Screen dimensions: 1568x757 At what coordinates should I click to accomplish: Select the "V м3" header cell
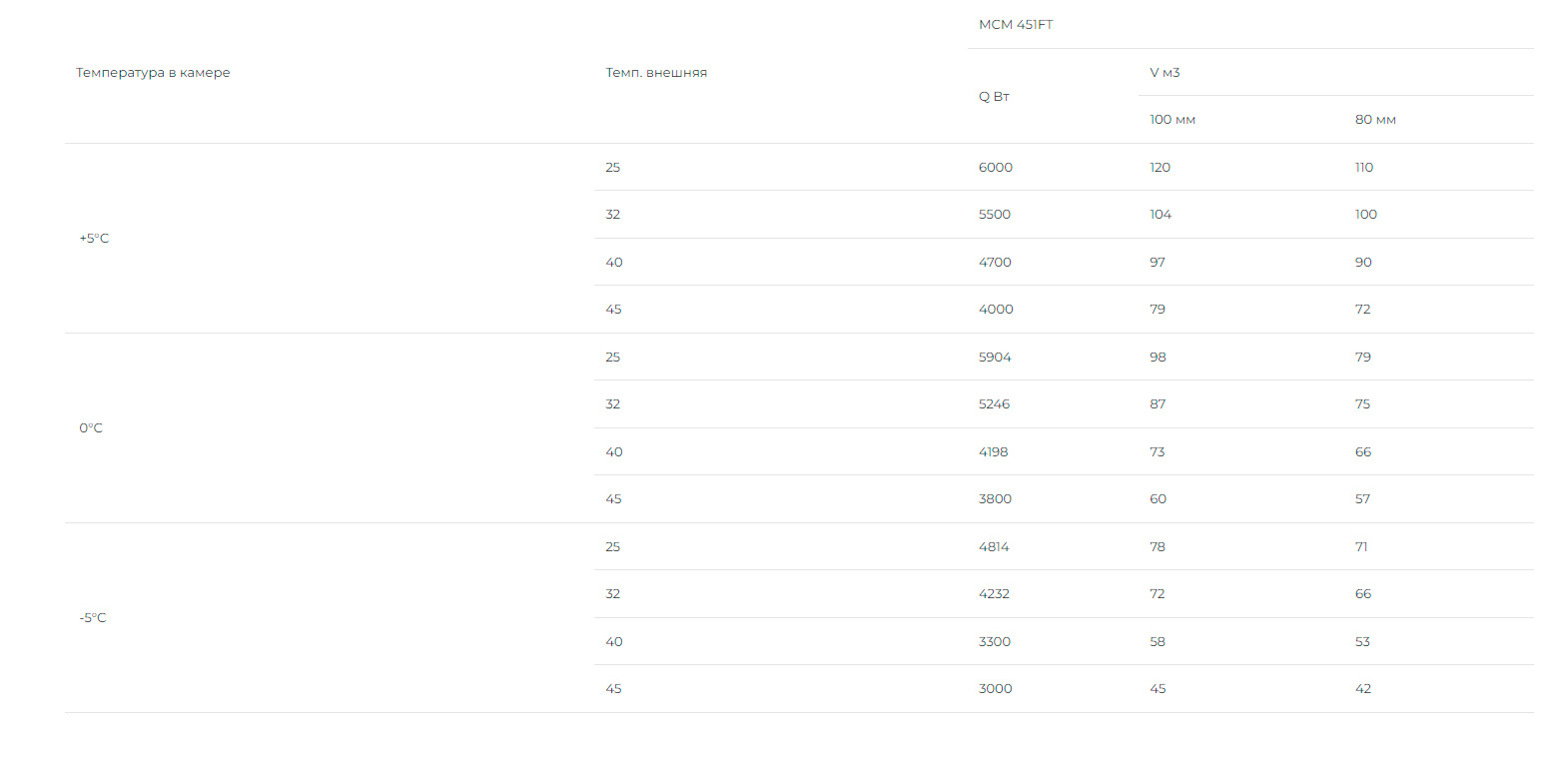[1165, 73]
